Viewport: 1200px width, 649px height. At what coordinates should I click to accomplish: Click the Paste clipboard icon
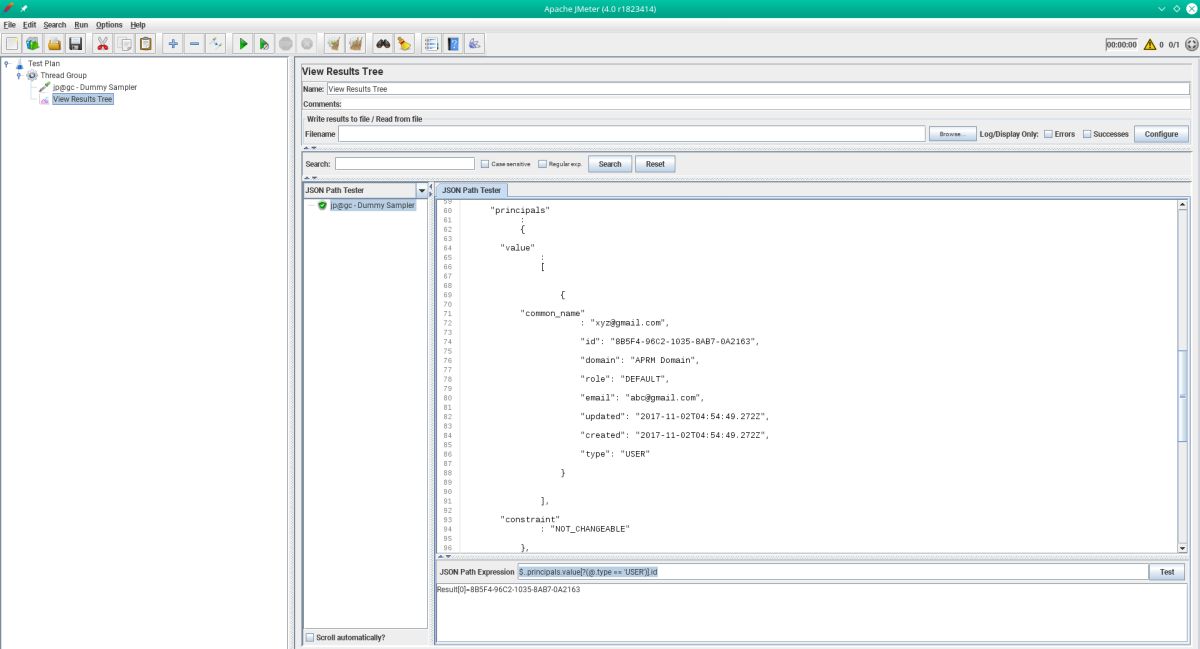pos(146,43)
